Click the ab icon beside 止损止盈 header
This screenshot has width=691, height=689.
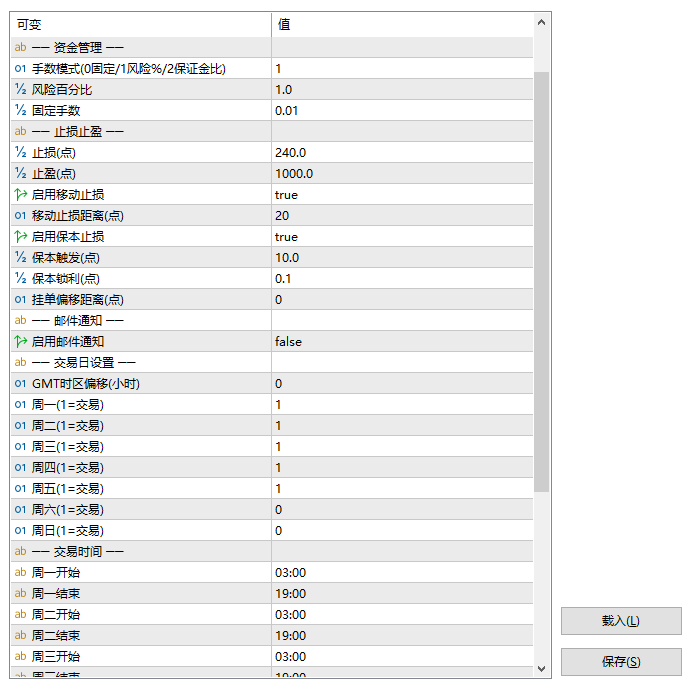click(x=20, y=131)
